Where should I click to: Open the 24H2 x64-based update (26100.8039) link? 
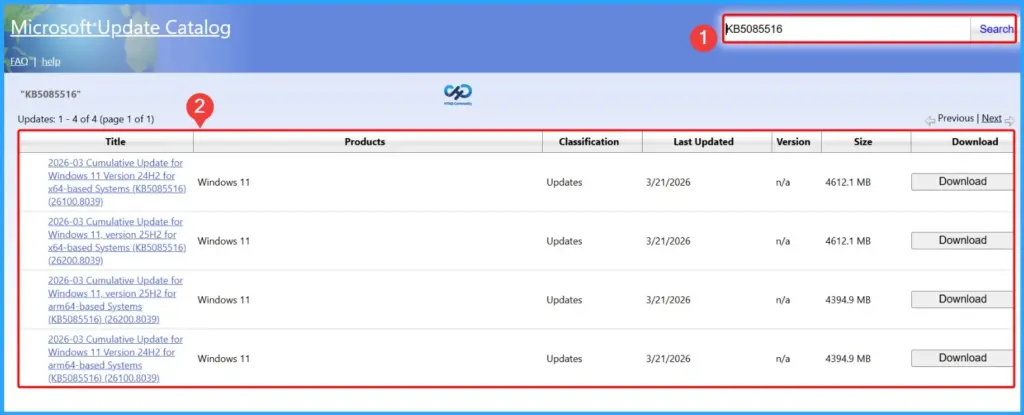coord(116,182)
